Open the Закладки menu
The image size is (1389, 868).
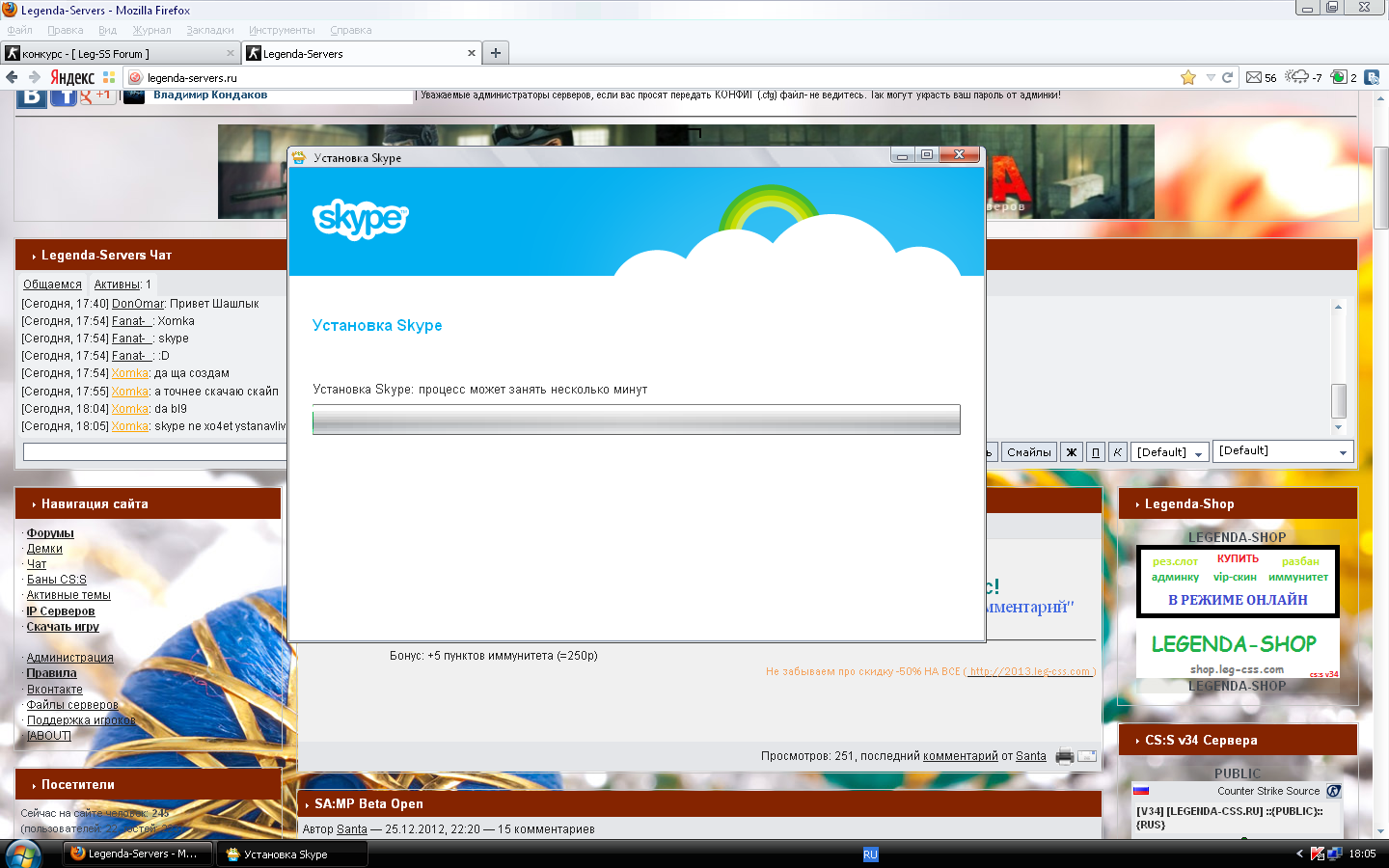point(209,30)
